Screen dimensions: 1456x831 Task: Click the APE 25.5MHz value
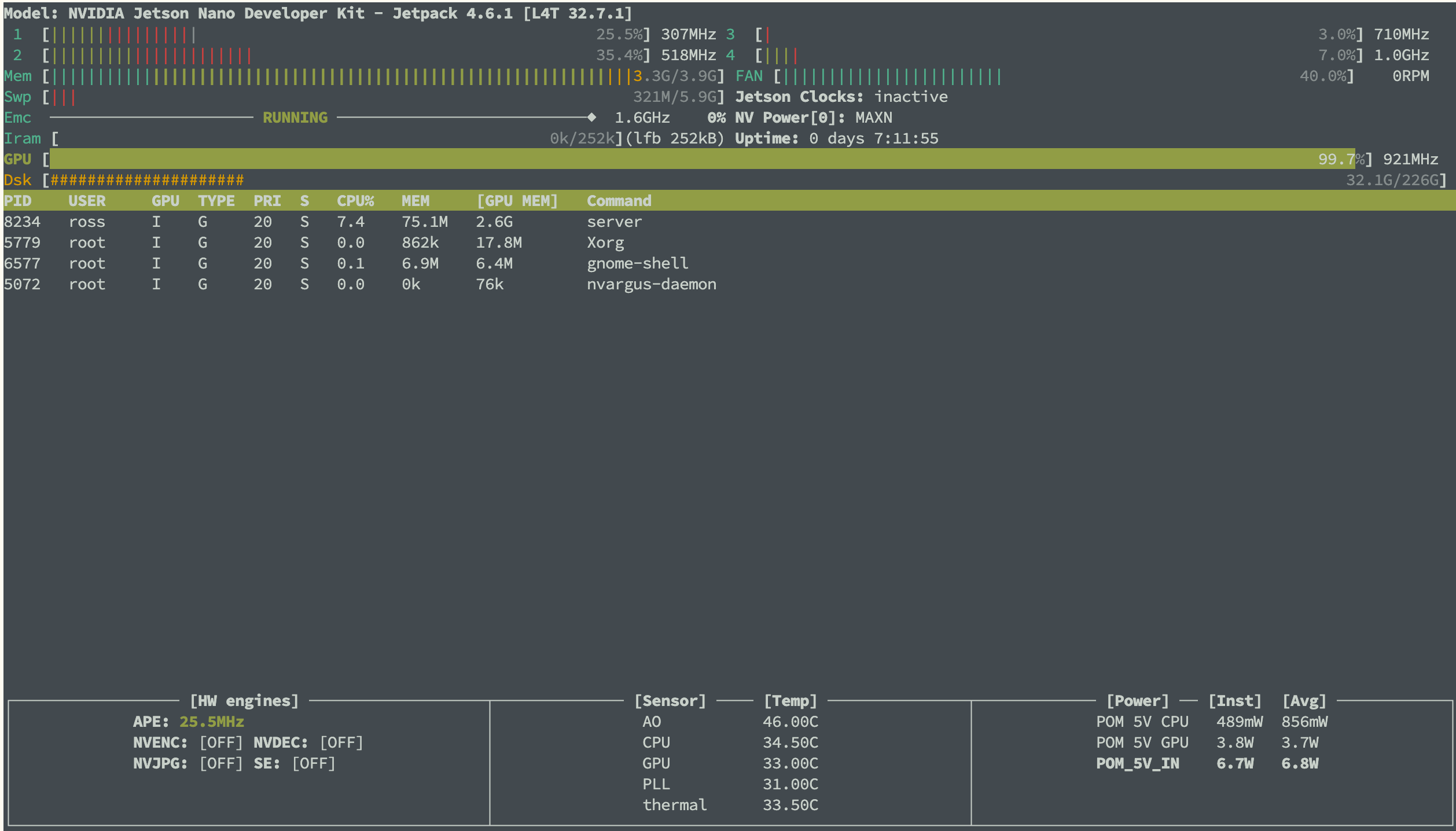point(212,722)
